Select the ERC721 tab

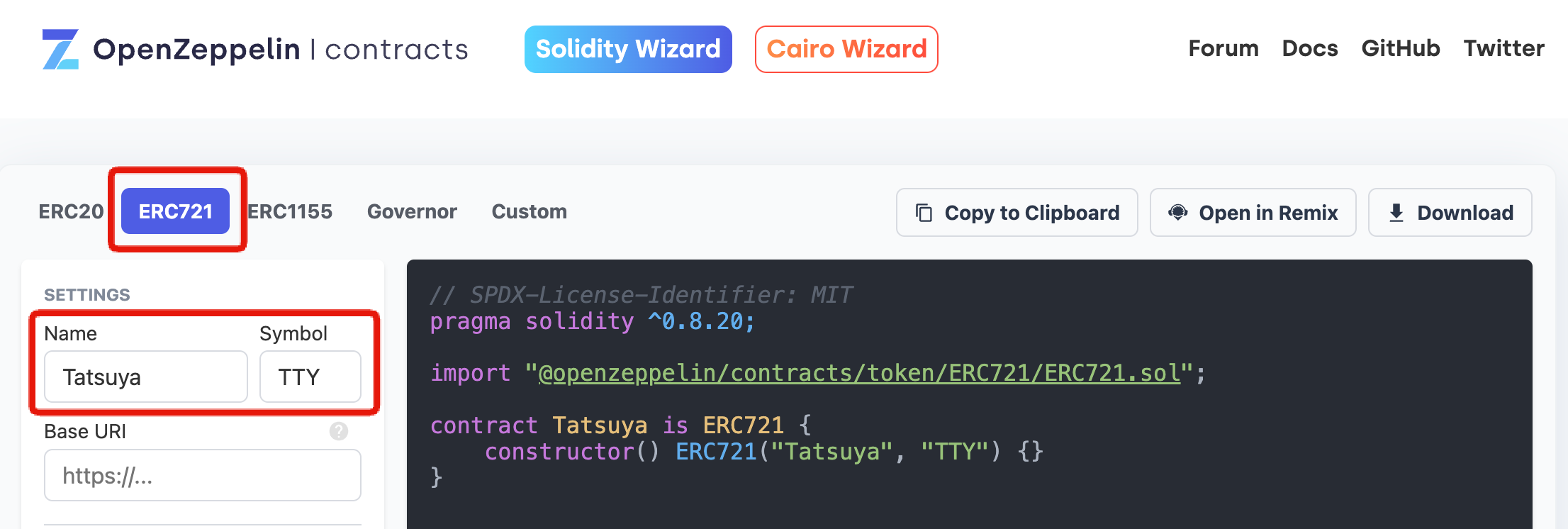click(x=175, y=211)
